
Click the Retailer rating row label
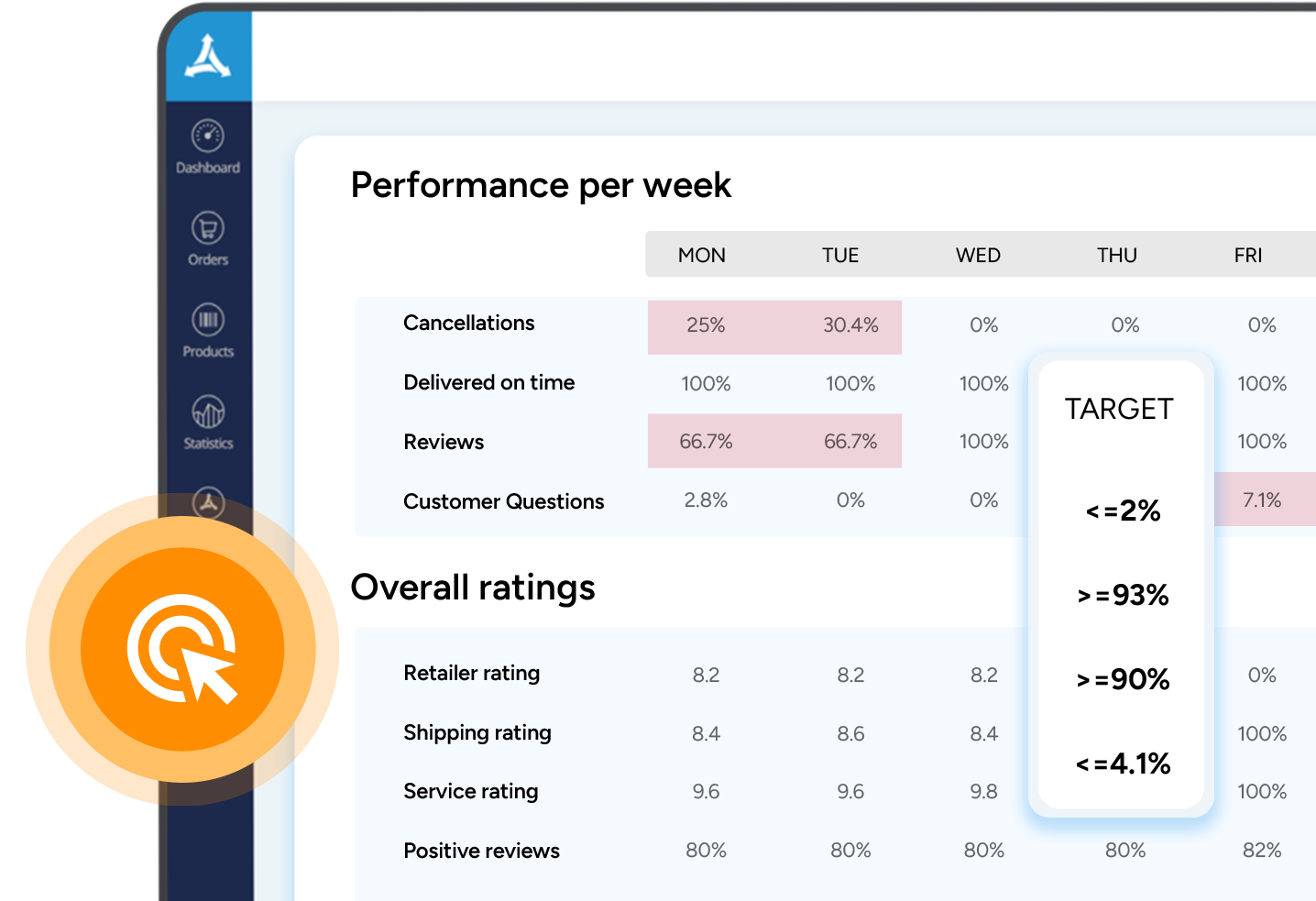pos(471,674)
